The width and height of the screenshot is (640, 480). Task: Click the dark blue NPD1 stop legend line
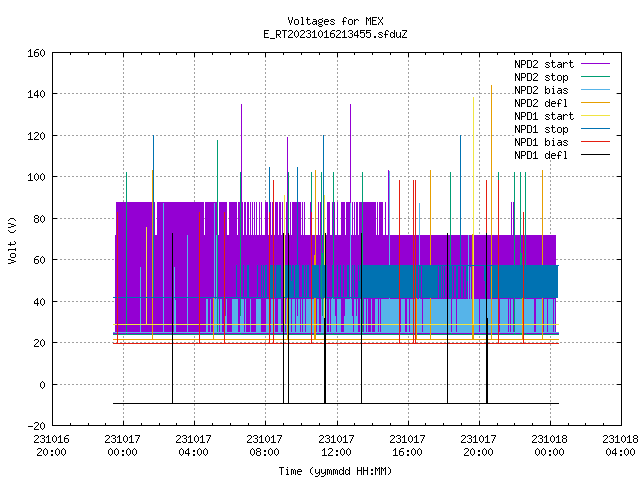tap(596, 129)
